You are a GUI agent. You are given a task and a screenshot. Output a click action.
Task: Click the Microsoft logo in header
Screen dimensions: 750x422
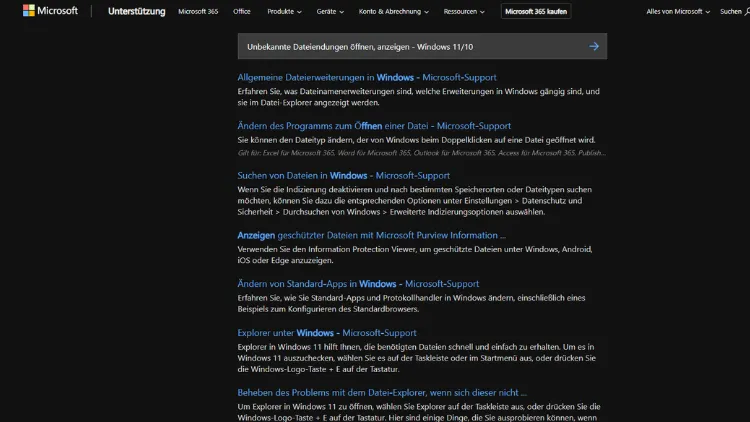click(x=50, y=11)
